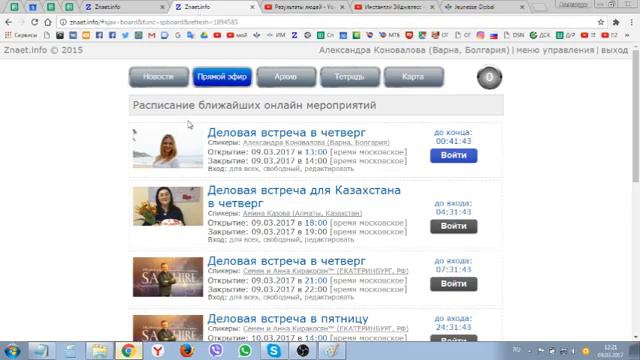
Task: Select the Прямой эфир tab
Action: point(222,77)
